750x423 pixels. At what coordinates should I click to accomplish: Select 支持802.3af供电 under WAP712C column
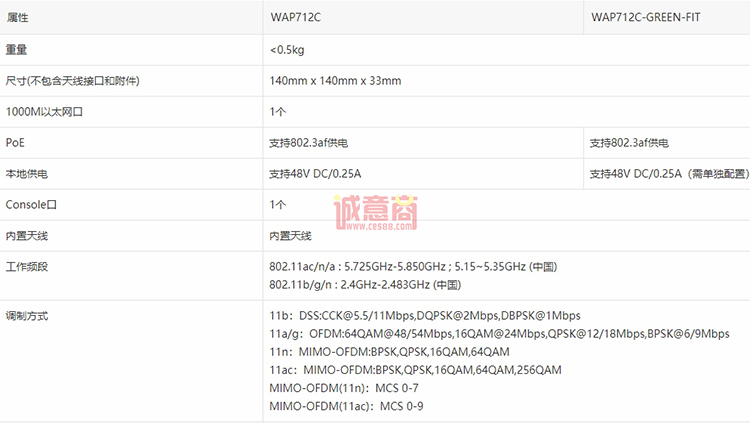(x=309, y=143)
